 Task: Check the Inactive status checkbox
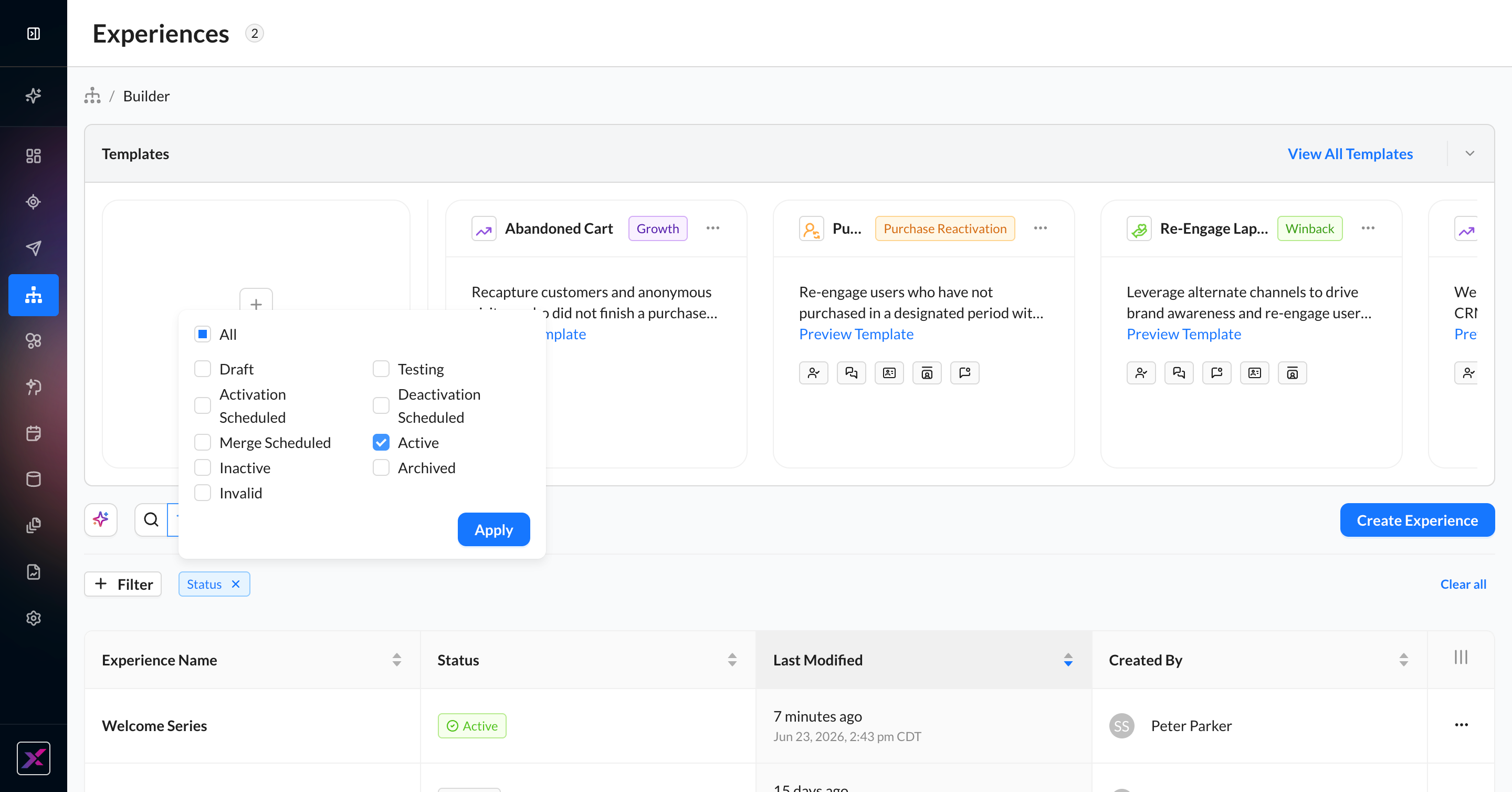pyautogui.click(x=203, y=467)
